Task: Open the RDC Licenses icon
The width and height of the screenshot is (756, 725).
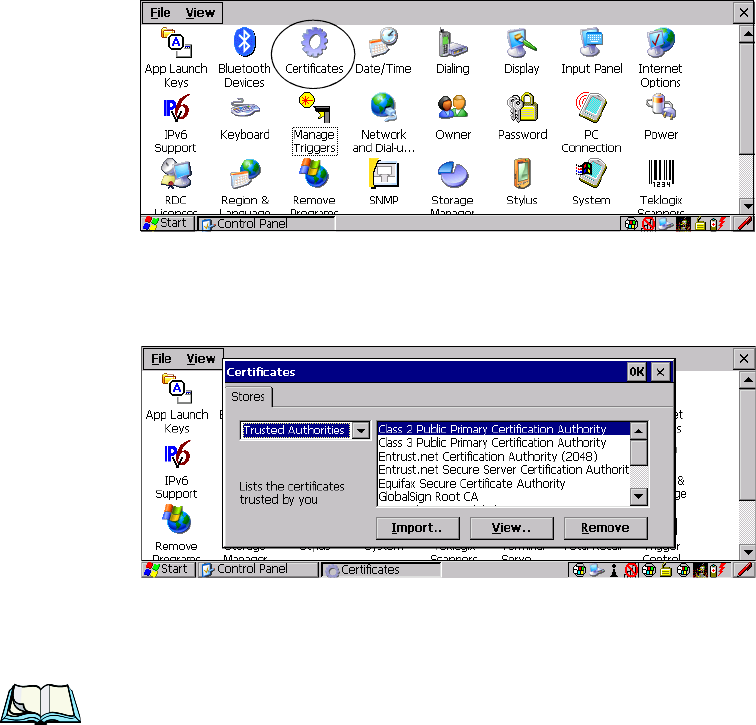Action: point(176,187)
